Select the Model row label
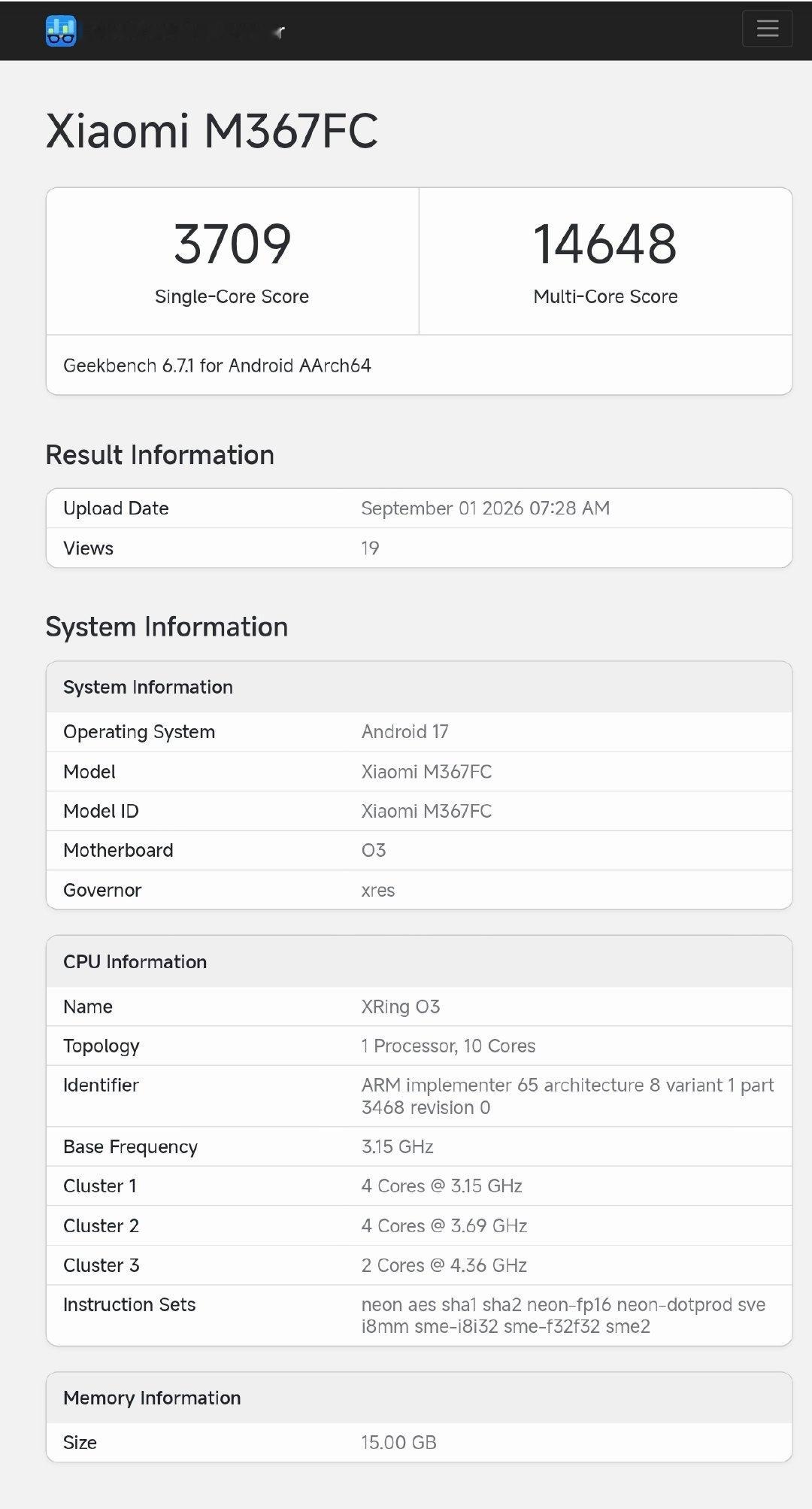The width and height of the screenshot is (812, 1509). tap(89, 772)
